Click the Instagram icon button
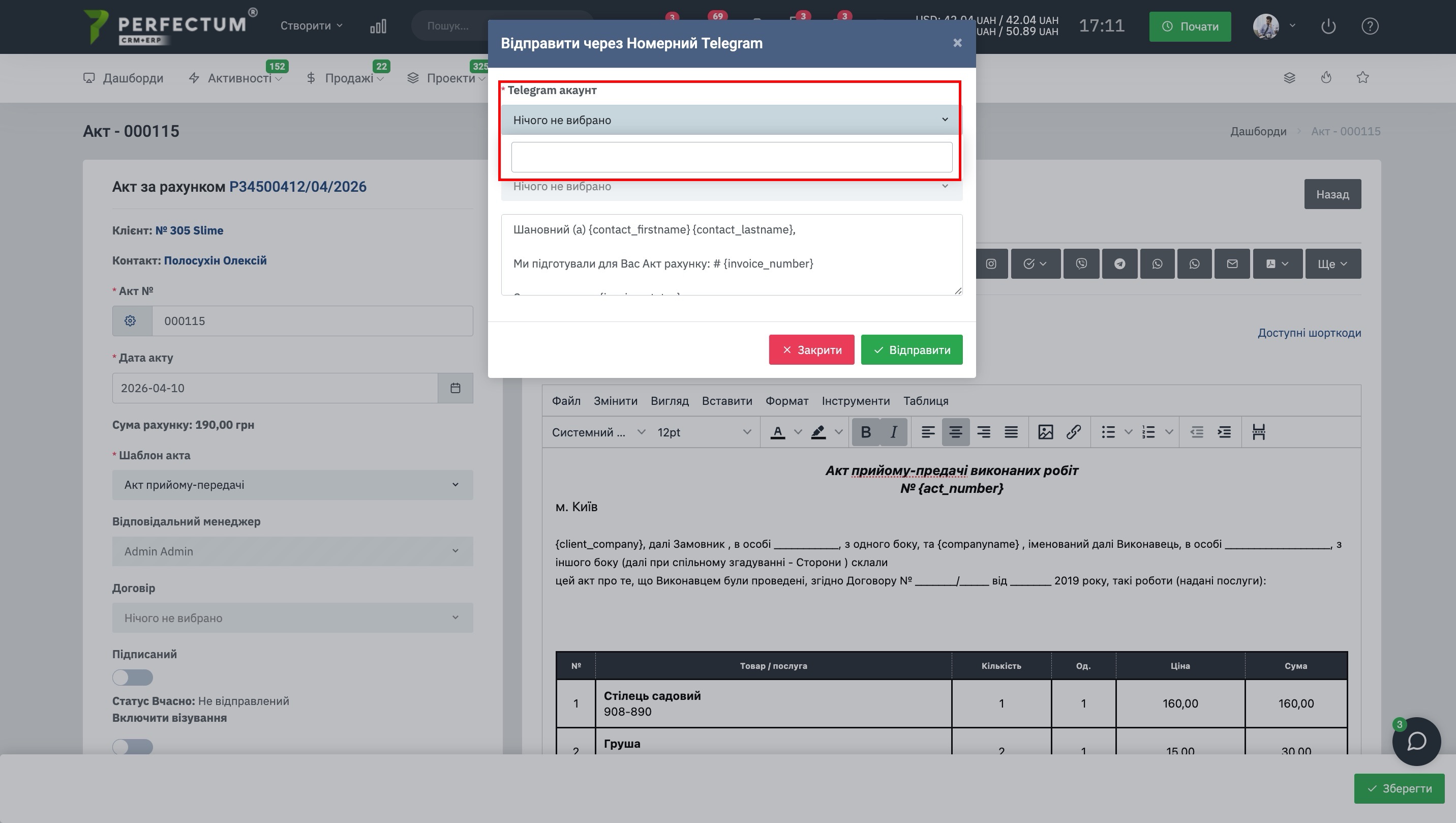 (991, 263)
